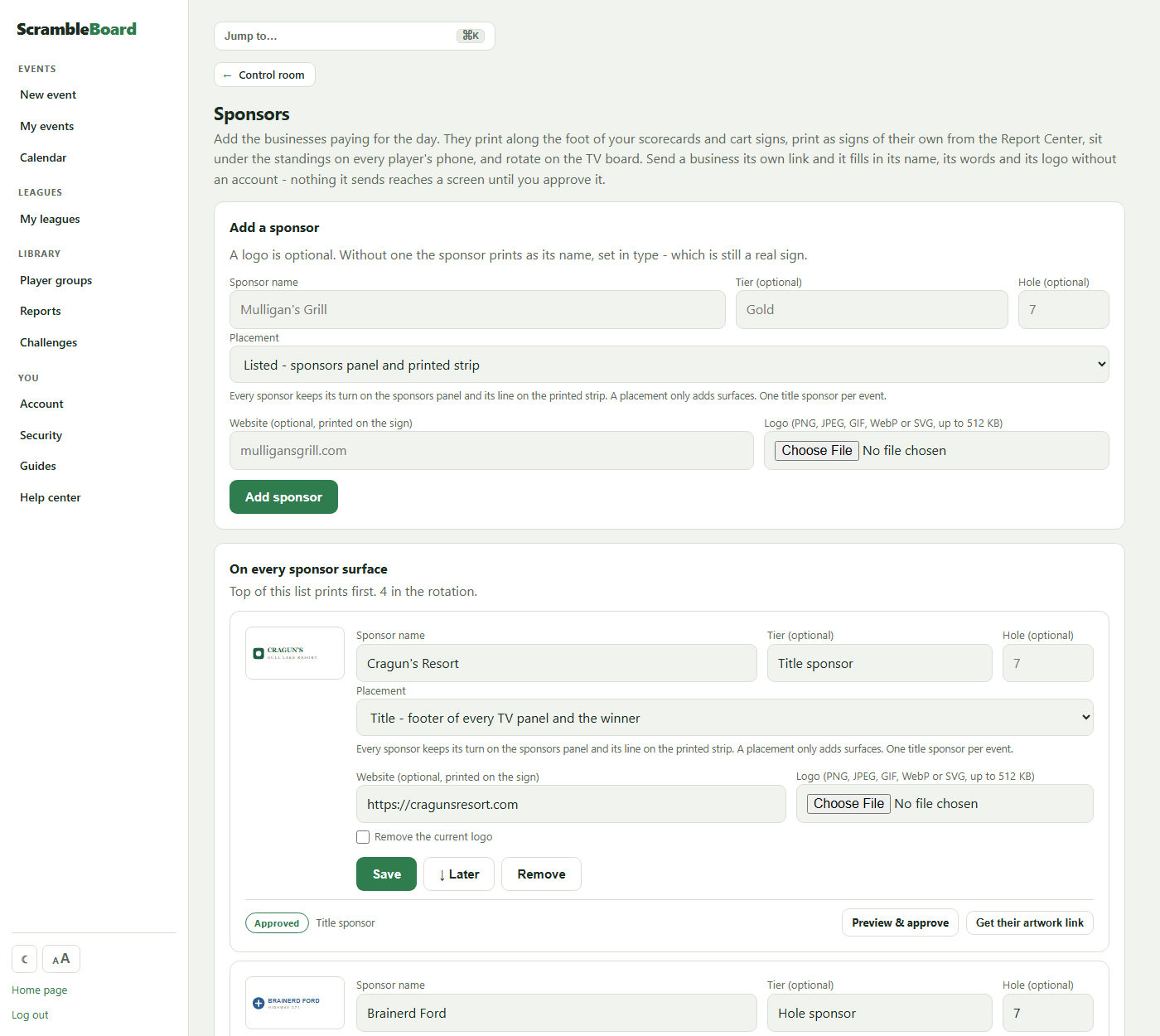Remove the Cragun's Resort sponsor
The height and width of the screenshot is (1036, 1160).
point(541,874)
